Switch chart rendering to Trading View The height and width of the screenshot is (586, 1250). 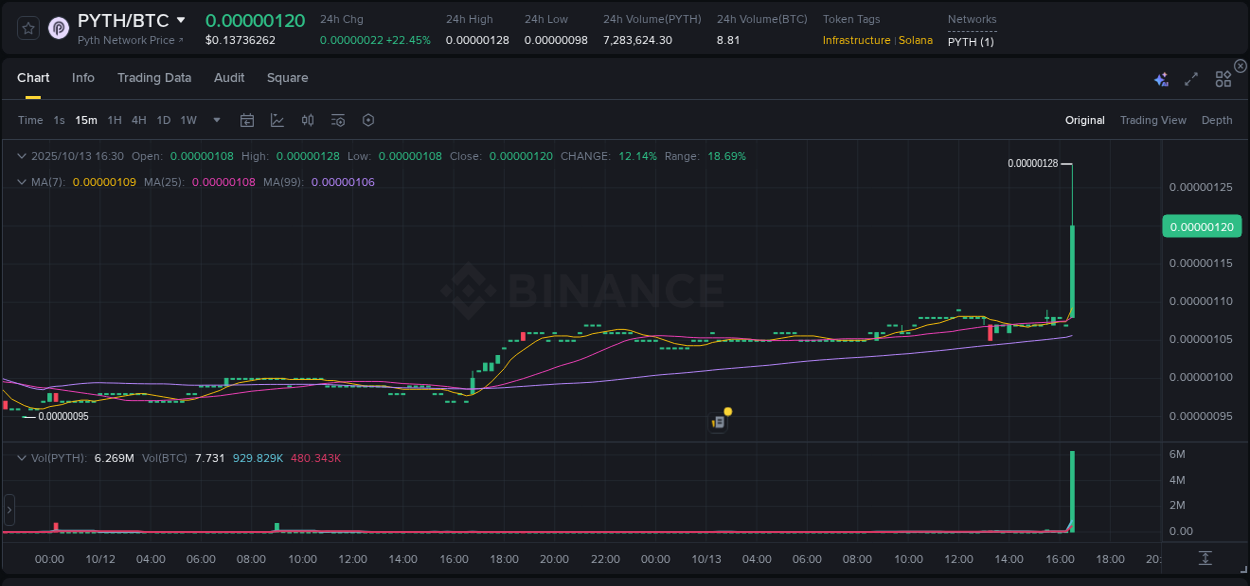tap(1153, 120)
